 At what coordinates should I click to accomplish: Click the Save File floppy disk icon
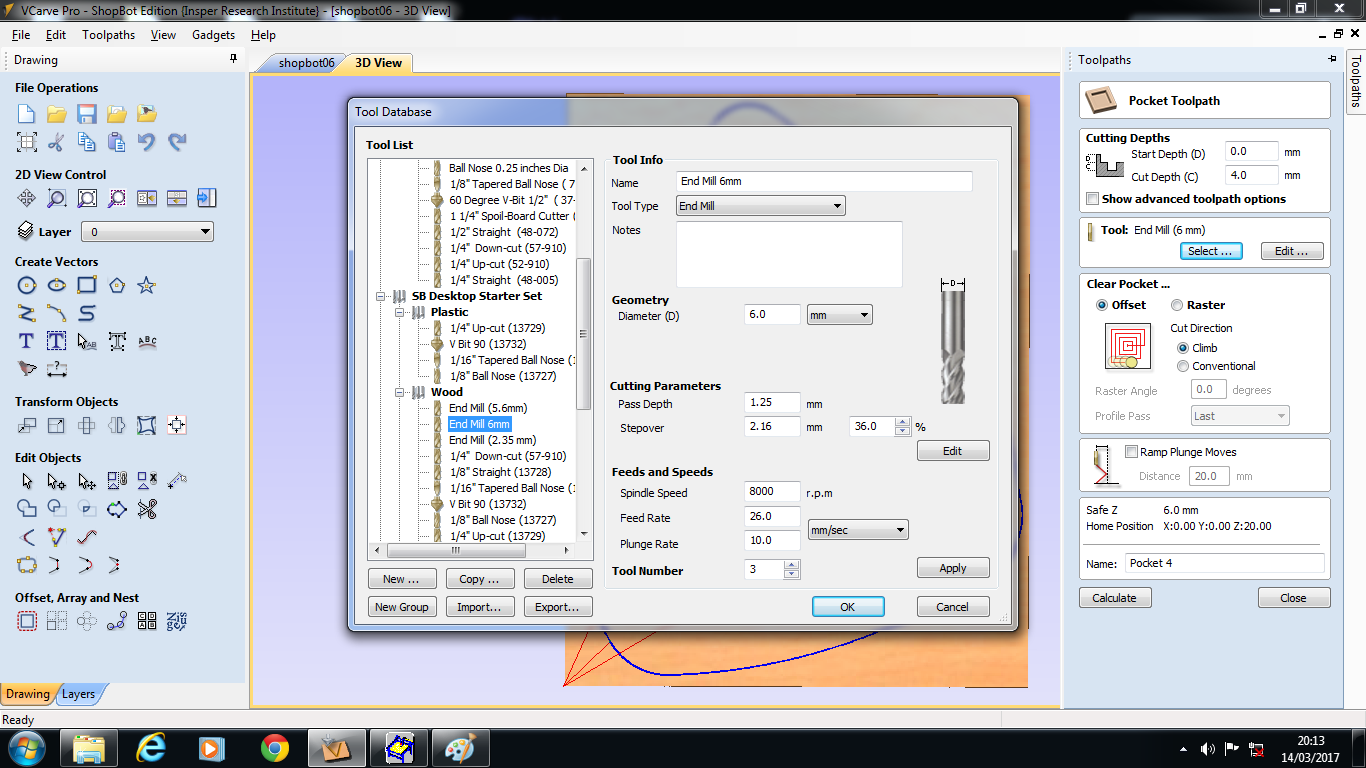87,114
